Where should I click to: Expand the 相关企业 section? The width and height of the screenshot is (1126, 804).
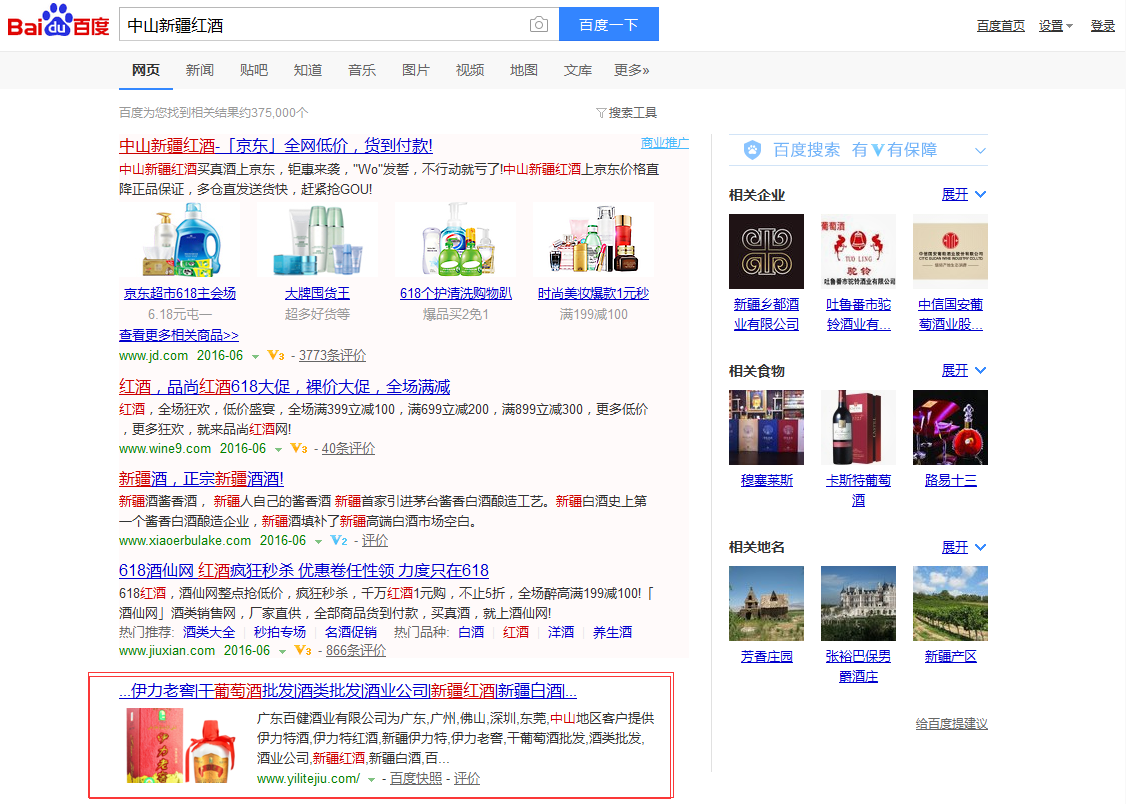[964, 195]
